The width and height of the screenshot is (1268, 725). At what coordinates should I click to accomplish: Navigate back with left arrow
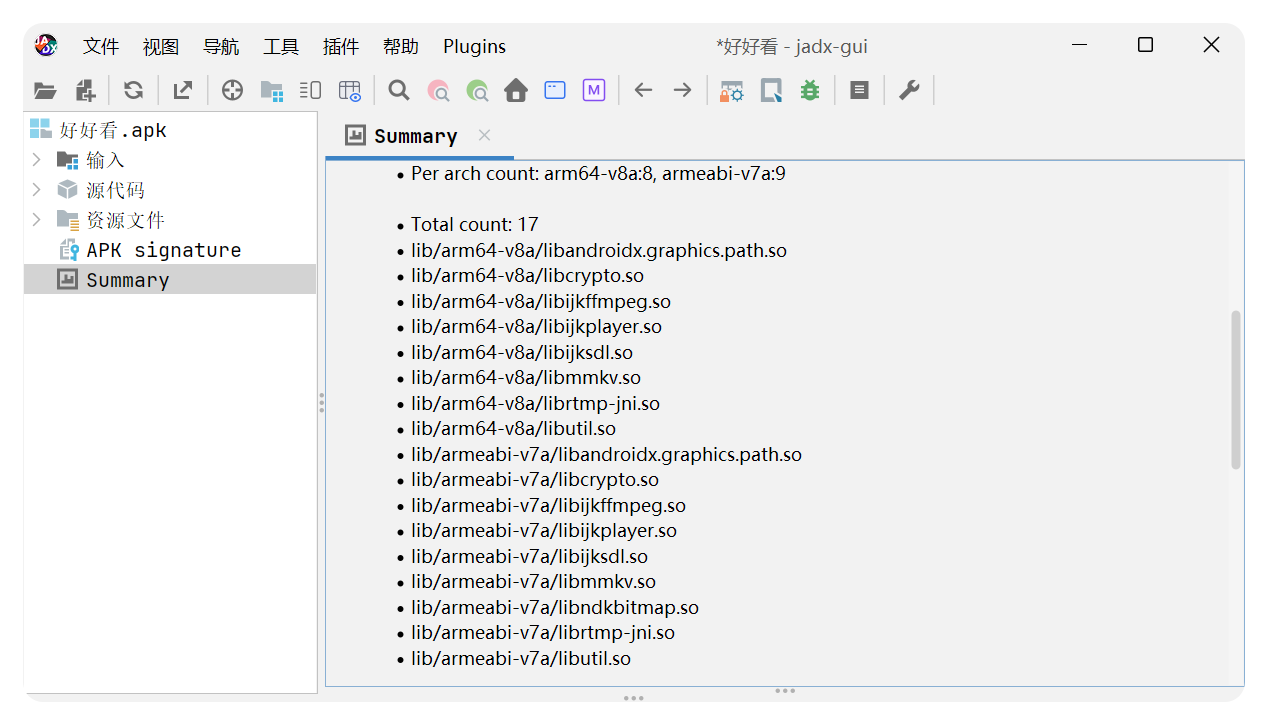(643, 91)
